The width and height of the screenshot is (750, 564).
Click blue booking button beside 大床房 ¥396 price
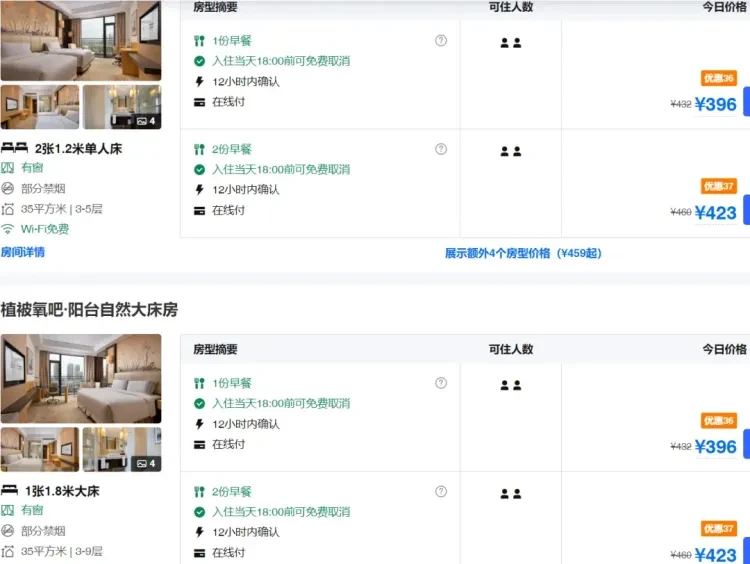tap(745, 444)
